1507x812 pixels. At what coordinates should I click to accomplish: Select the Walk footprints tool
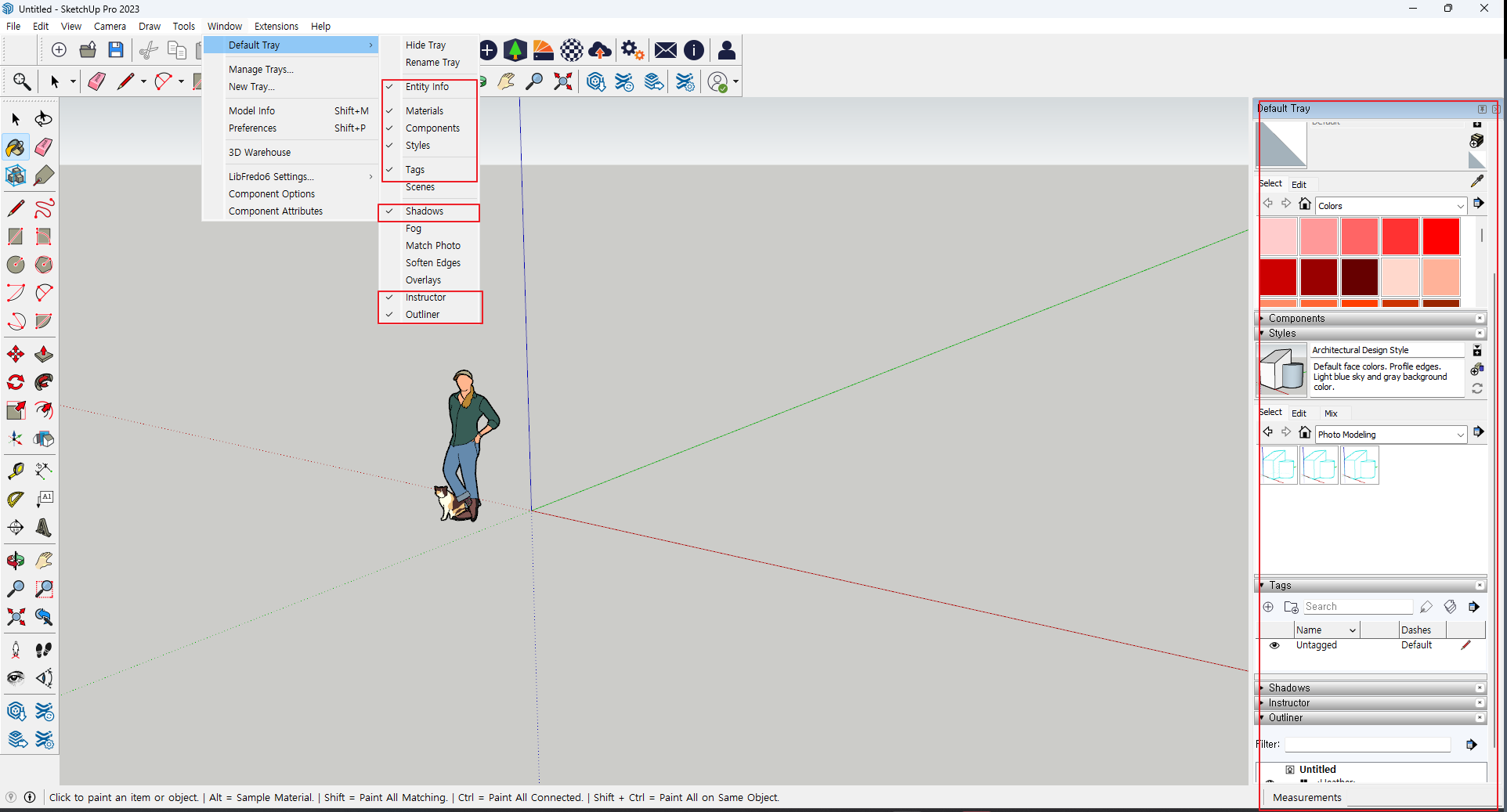[x=44, y=650]
